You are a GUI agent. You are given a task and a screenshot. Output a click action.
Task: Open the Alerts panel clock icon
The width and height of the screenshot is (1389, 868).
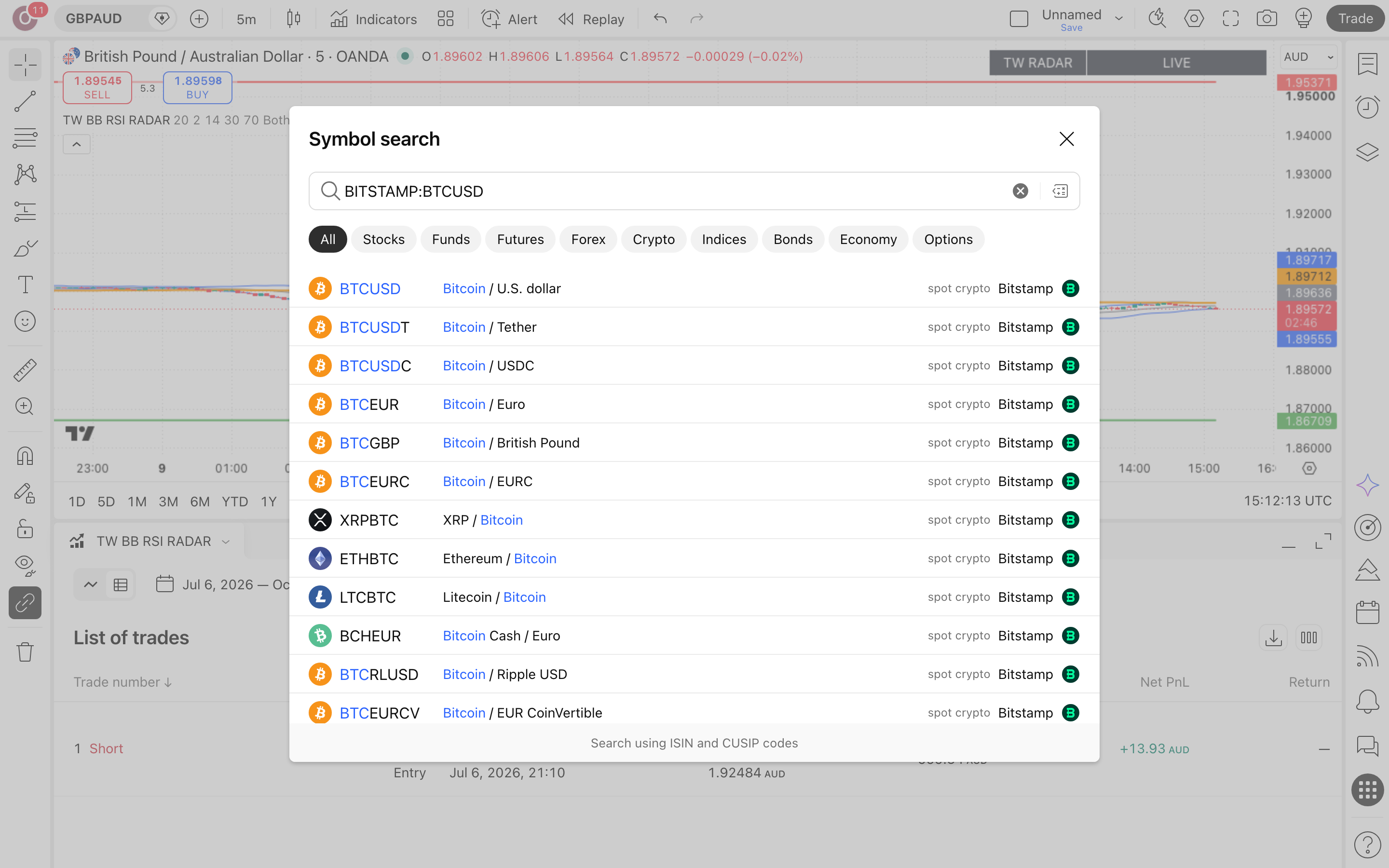coord(1367,107)
